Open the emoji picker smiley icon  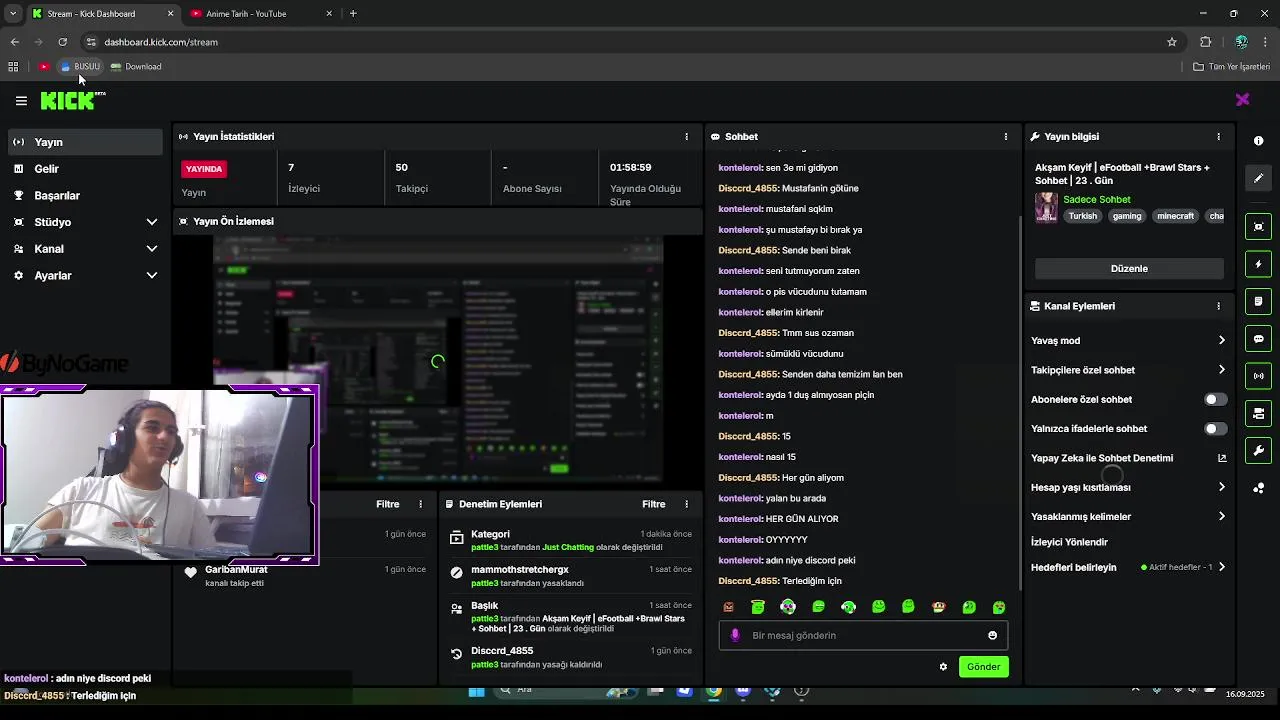992,635
